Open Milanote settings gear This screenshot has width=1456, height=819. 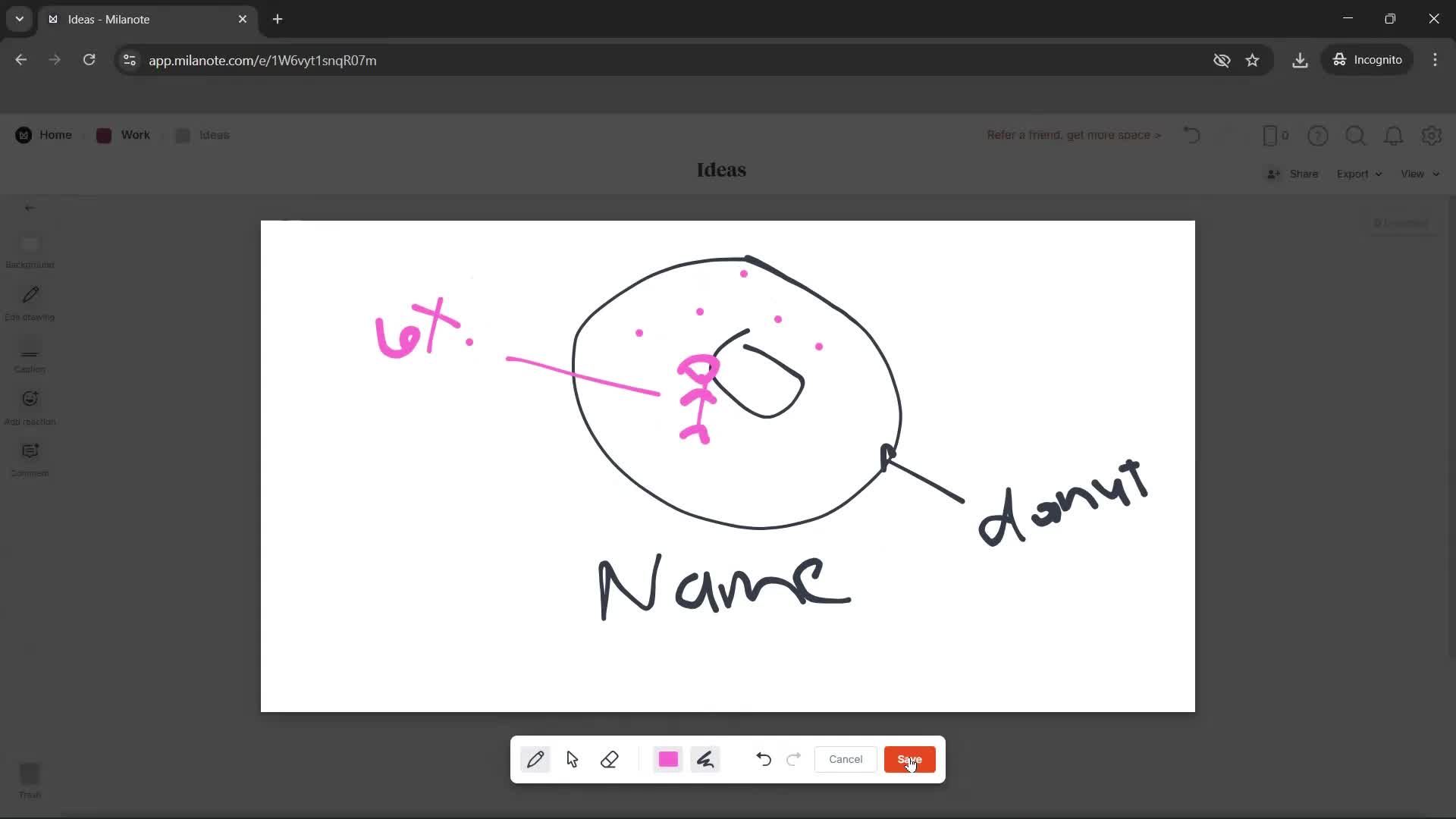click(1432, 136)
